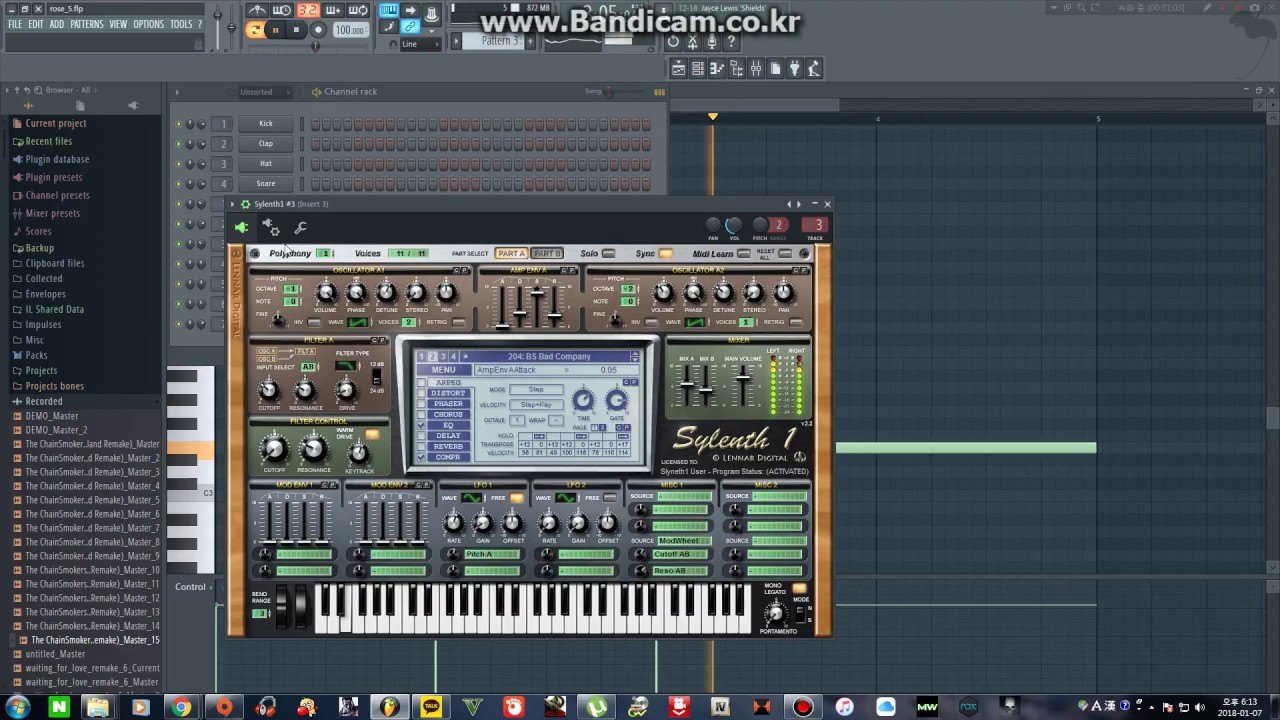
Task: Open the VIEW menu
Action: (x=118, y=24)
